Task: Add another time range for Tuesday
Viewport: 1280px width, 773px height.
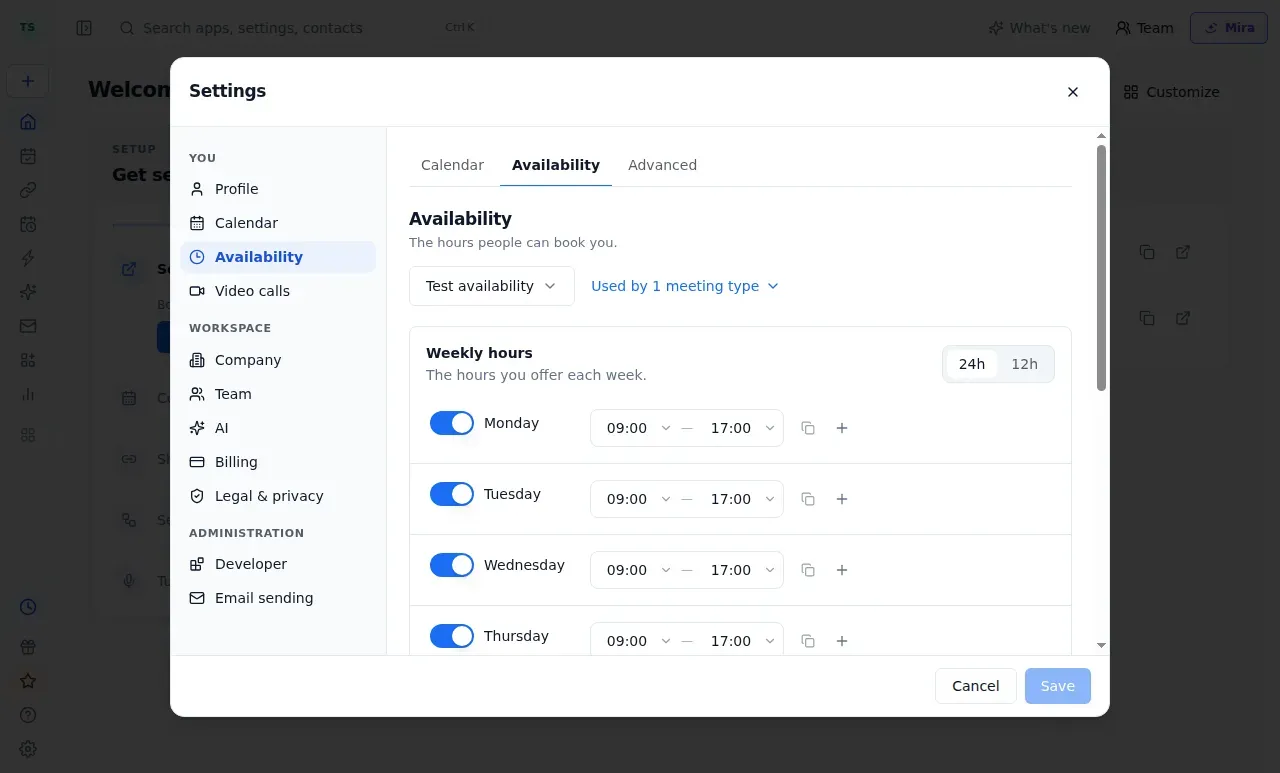Action: click(x=842, y=499)
